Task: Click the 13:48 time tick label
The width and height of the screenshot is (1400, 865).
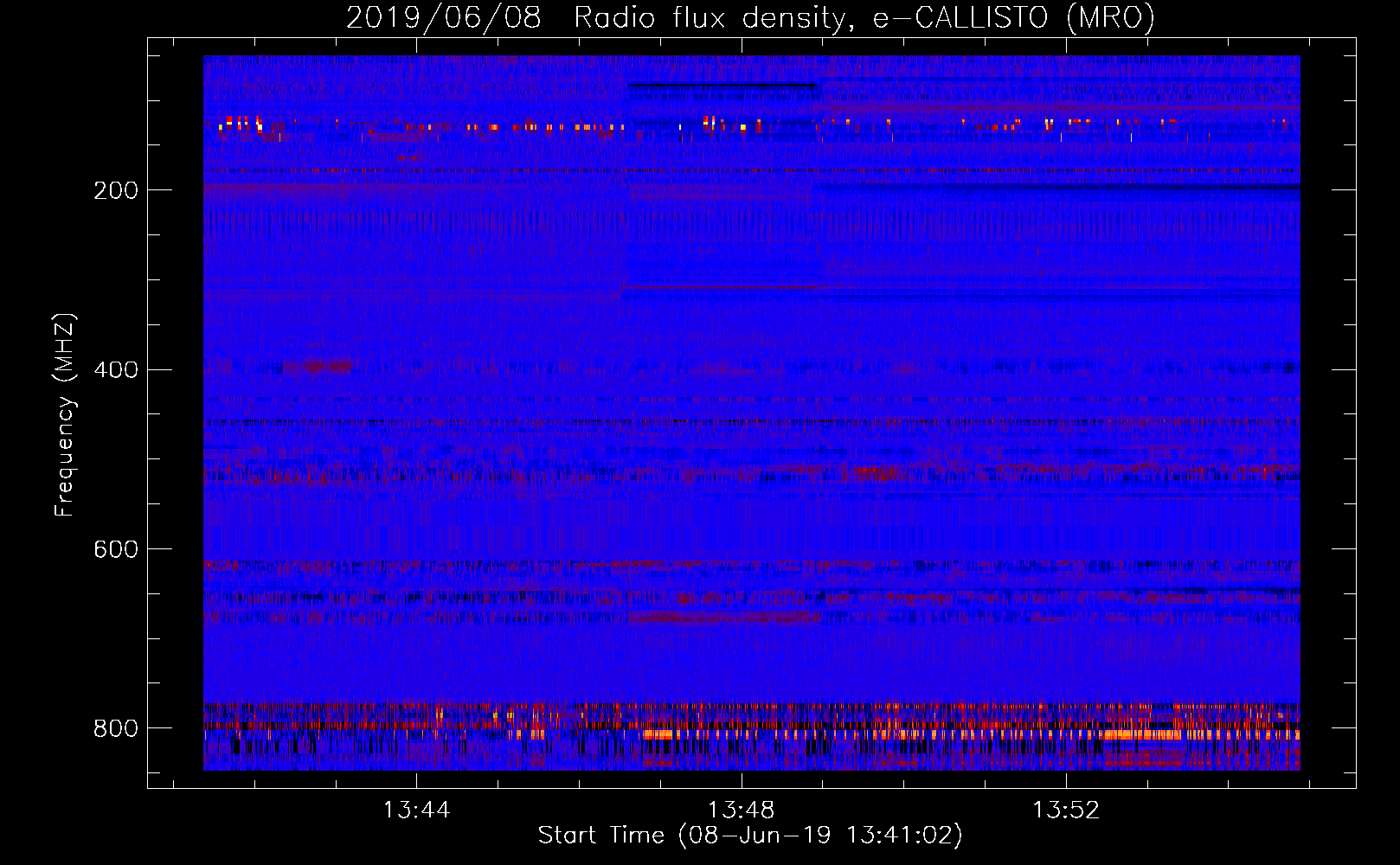Action: click(741, 811)
